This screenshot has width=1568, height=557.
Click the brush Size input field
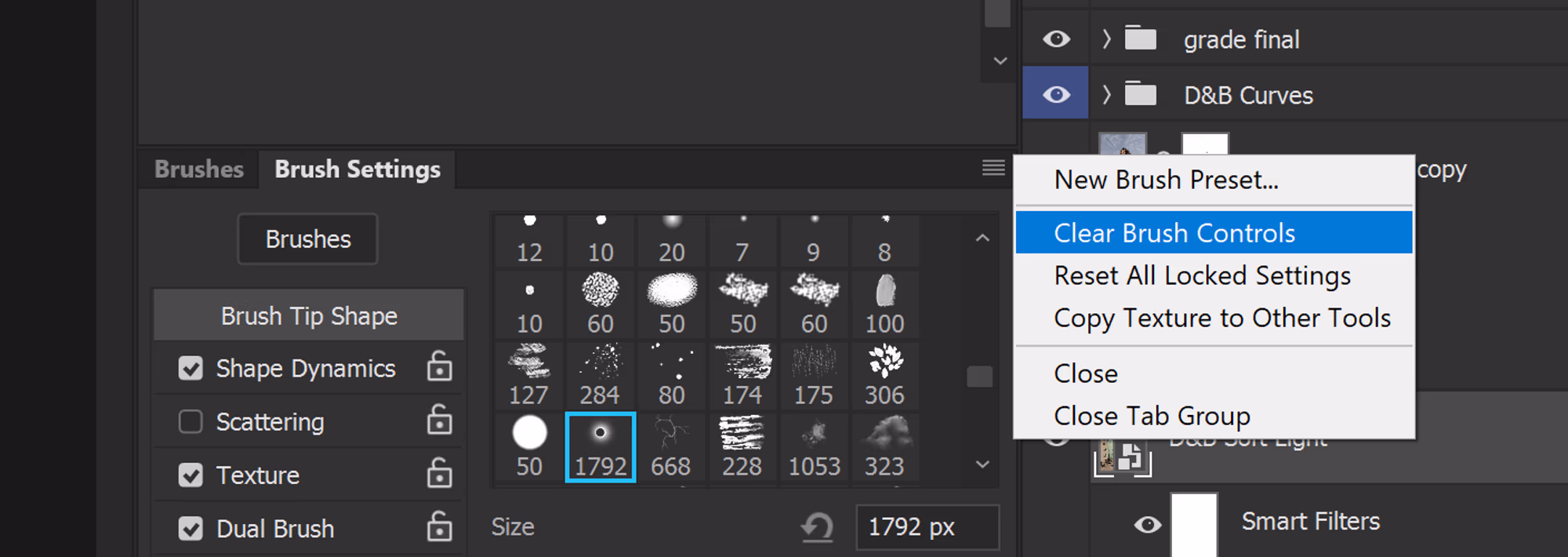click(927, 527)
